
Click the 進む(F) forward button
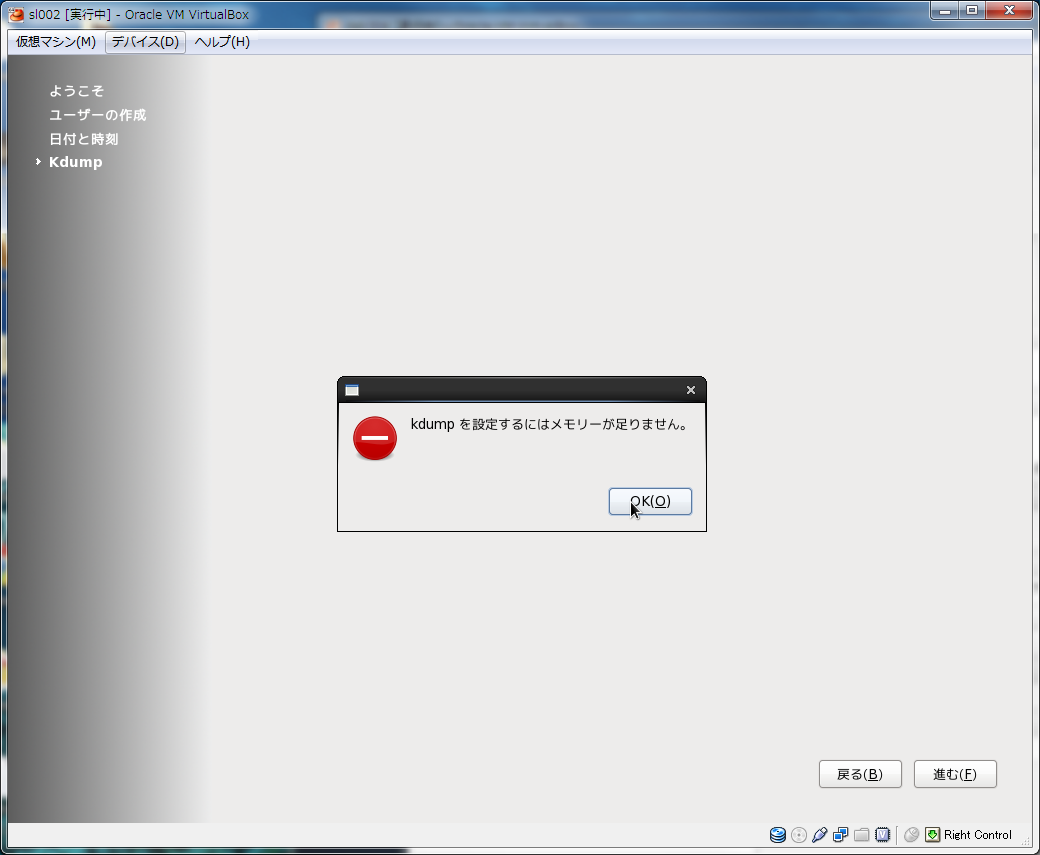point(955,774)
